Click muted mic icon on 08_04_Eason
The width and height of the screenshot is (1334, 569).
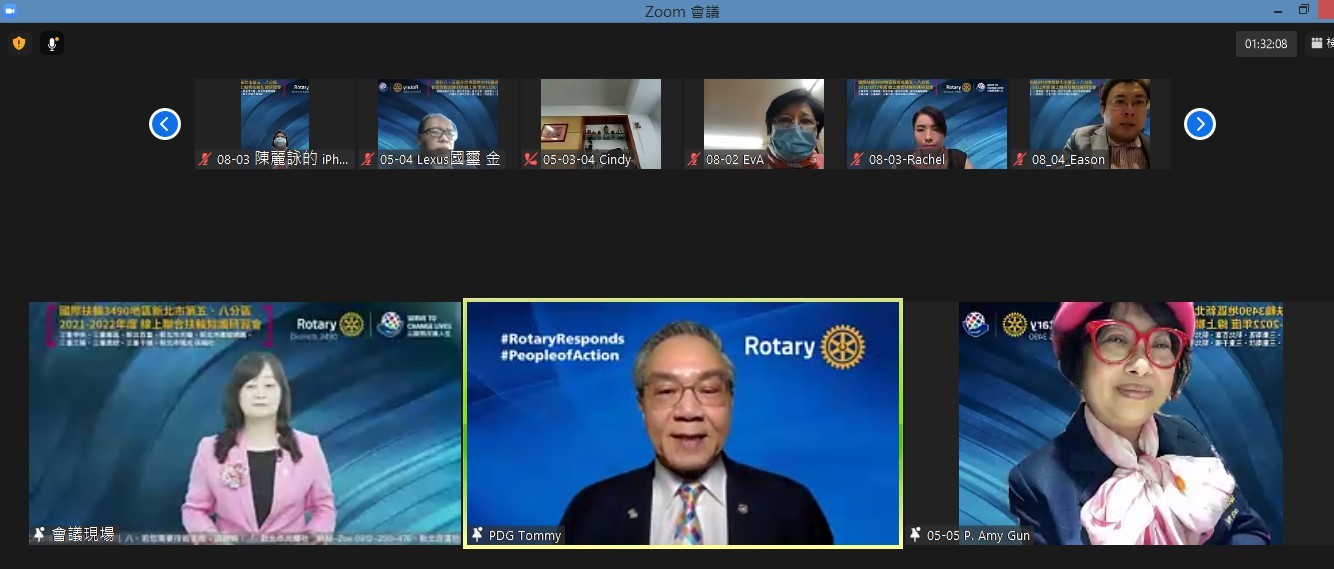(1021, 159)
